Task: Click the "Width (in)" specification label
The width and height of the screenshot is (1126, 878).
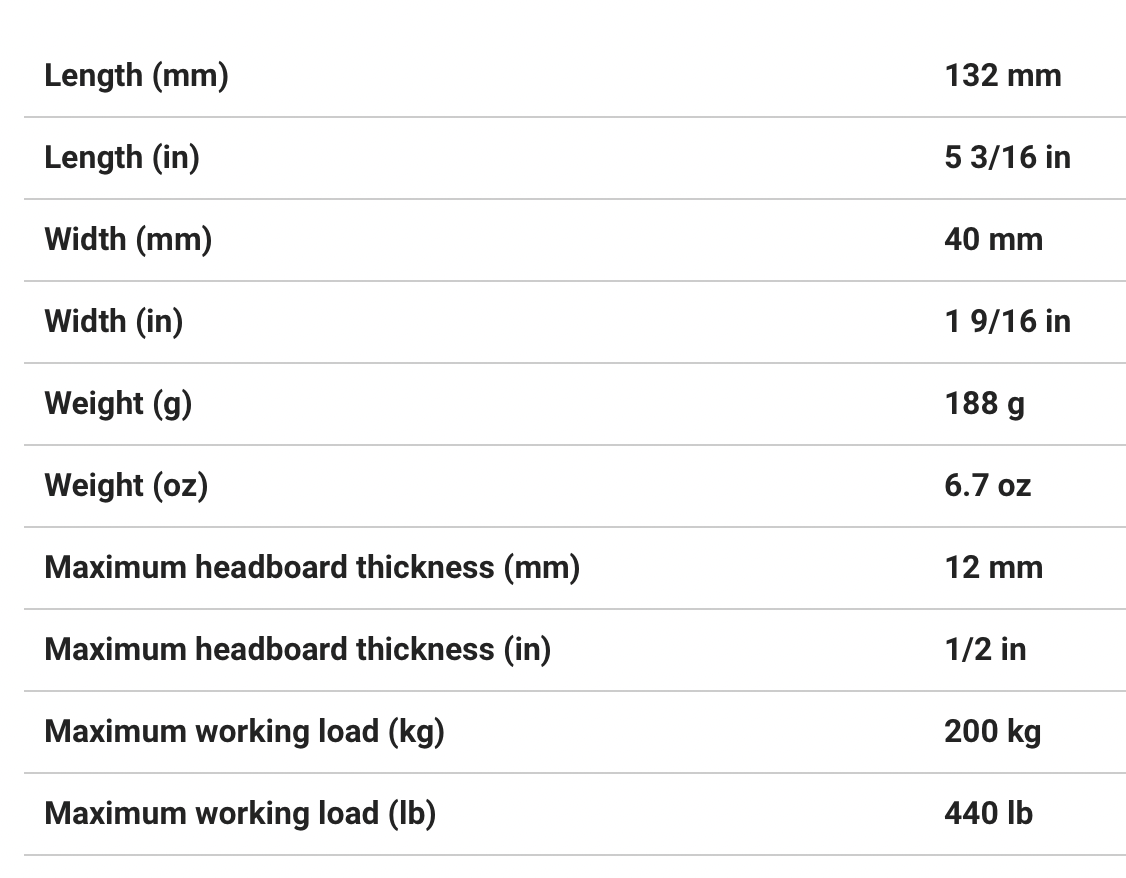Action: pos(114,322)
